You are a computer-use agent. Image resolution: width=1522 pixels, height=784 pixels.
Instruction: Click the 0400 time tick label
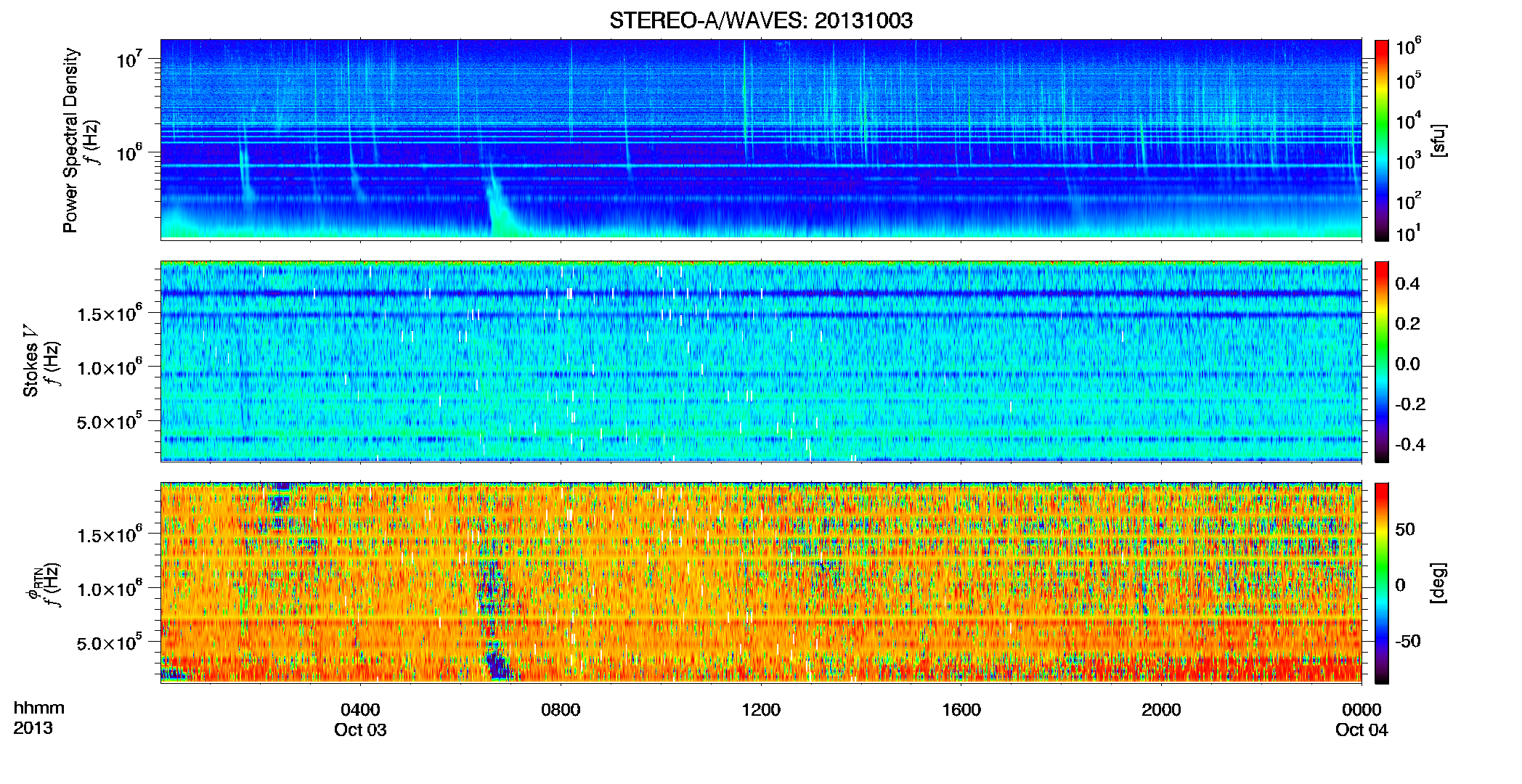pos(360,710)
